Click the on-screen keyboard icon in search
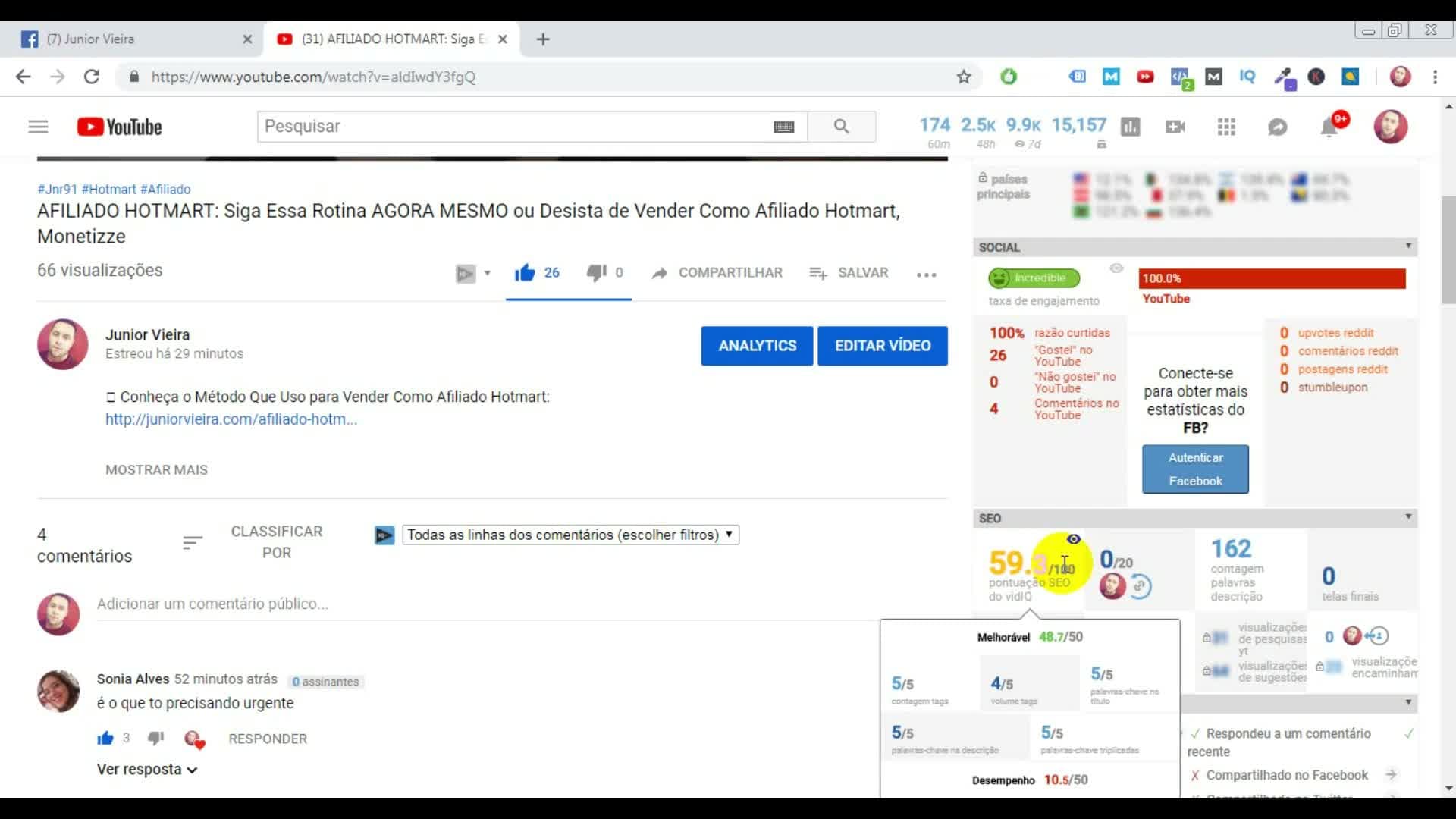Viewport: 1456px width, 819px height. pyautogui.click(x=783, y=127)
